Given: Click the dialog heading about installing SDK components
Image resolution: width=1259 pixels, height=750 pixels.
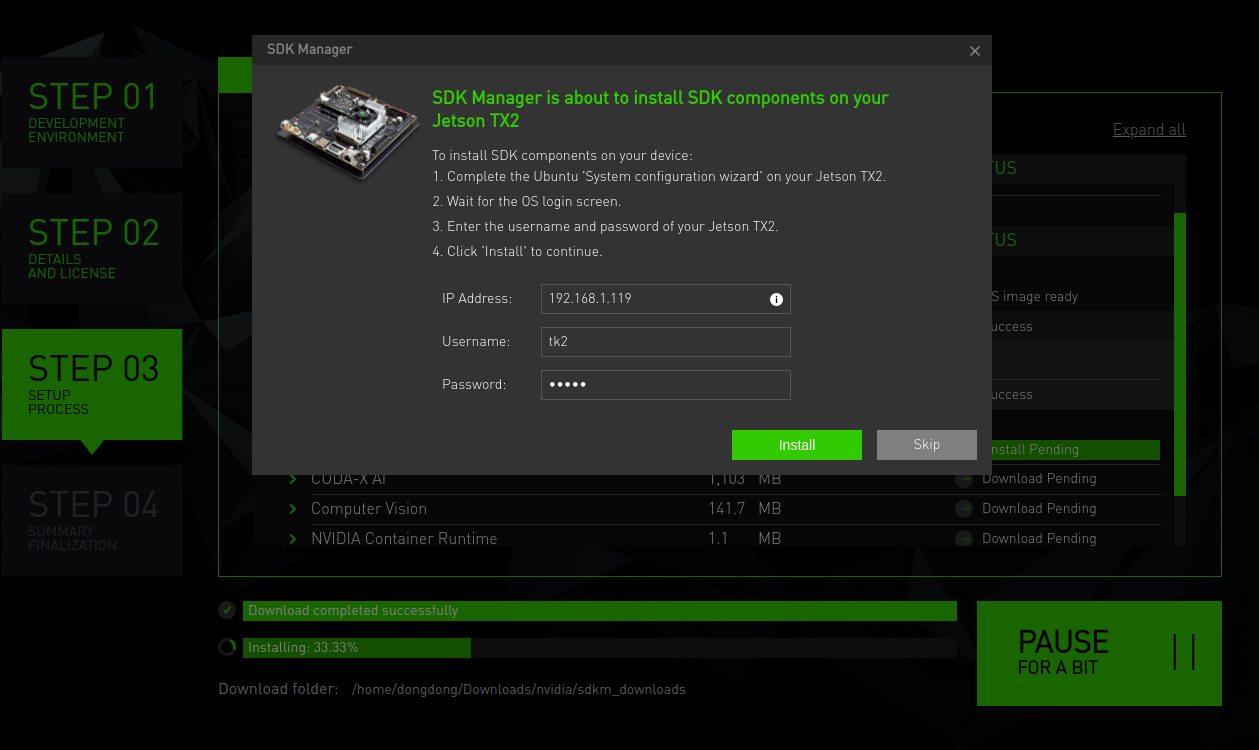Looking at the screenshot, I should click(660, 109).
